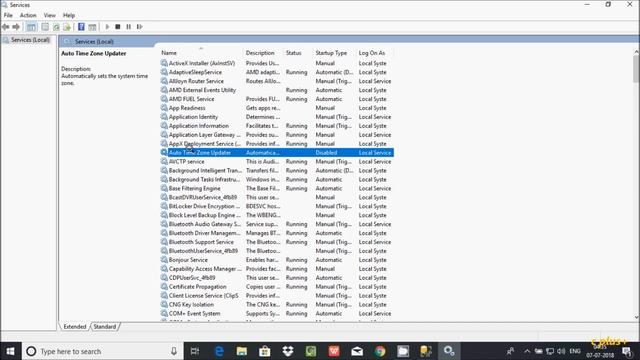The image size is (640, 360).
Task: Open the volume control in system tray
Action: [562, 351]
